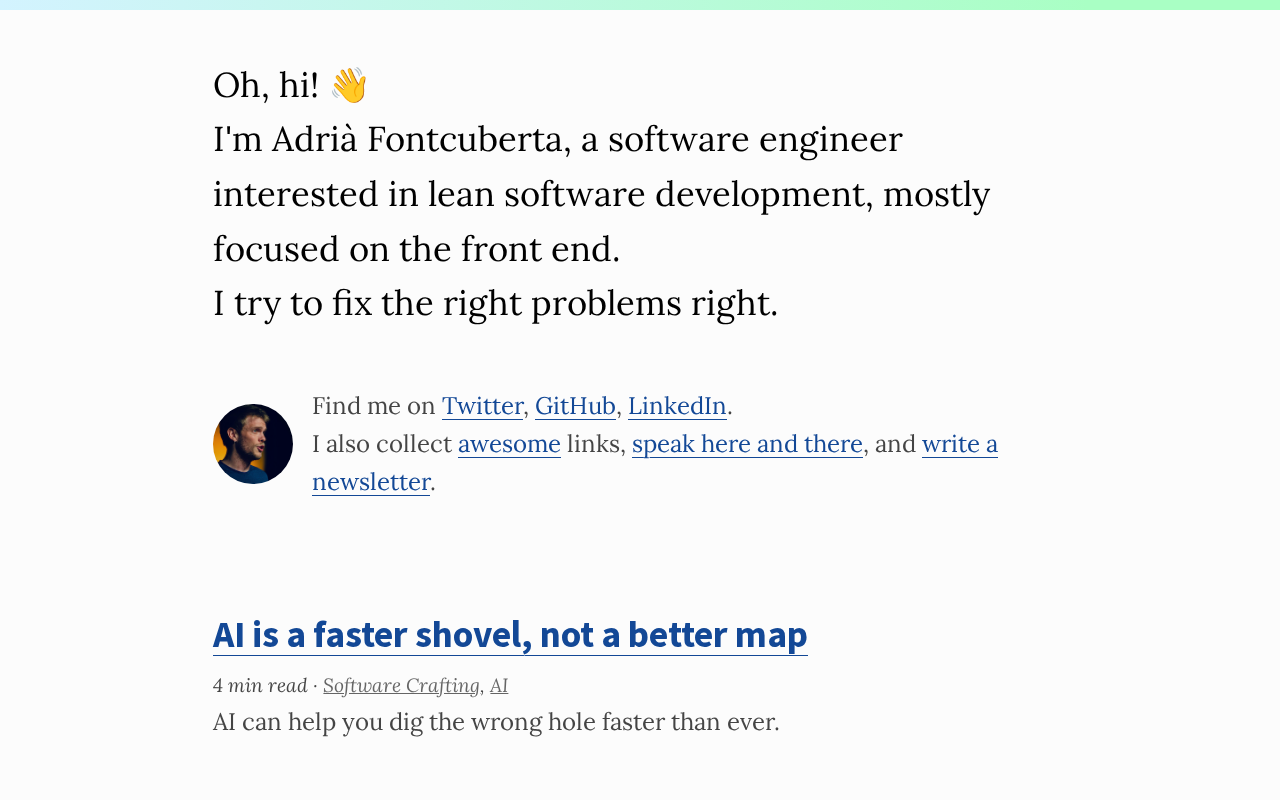Open the "speak here and there" link
Viewport: 1280px width, 800px height.
(747, 444)
